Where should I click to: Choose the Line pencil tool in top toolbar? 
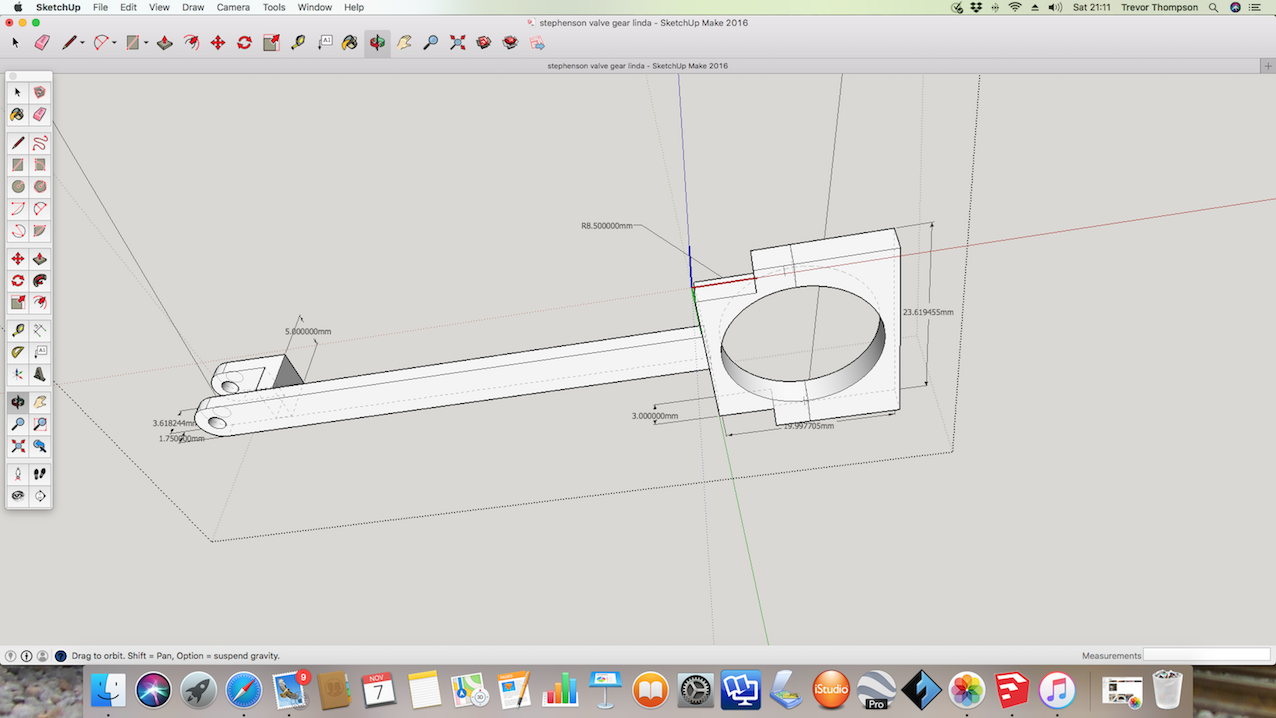69,43
